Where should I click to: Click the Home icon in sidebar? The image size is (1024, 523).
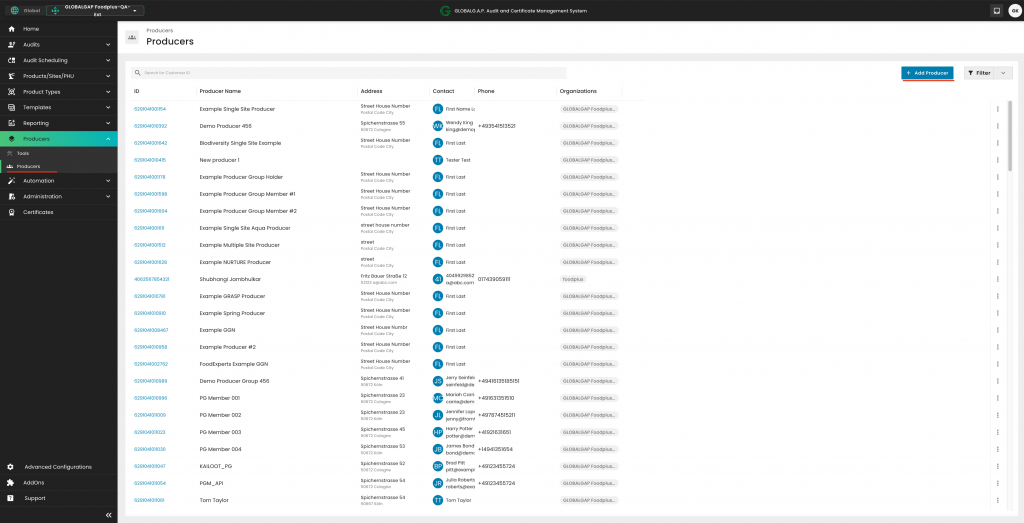11,29
